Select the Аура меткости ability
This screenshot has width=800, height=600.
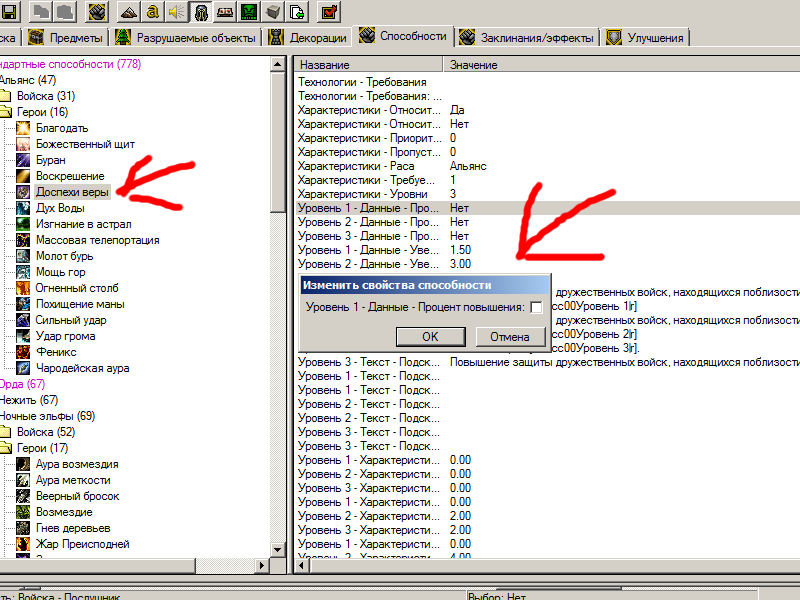tap(73, 480)
